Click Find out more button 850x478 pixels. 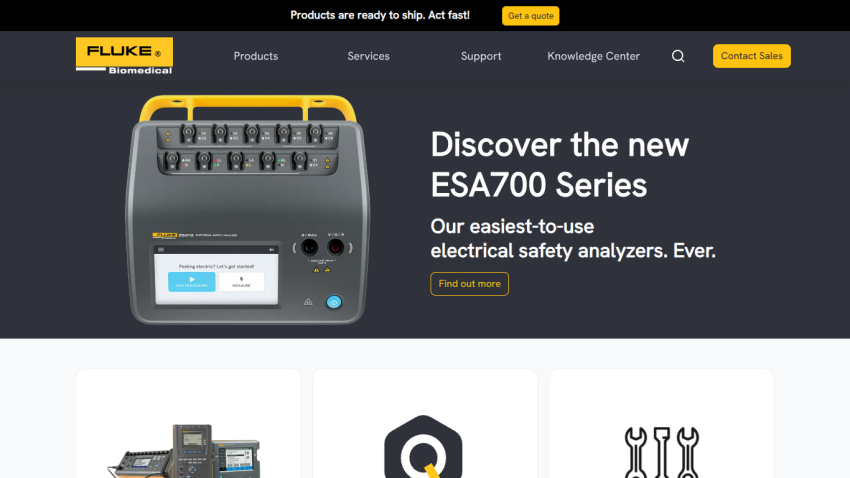point(469,284)
